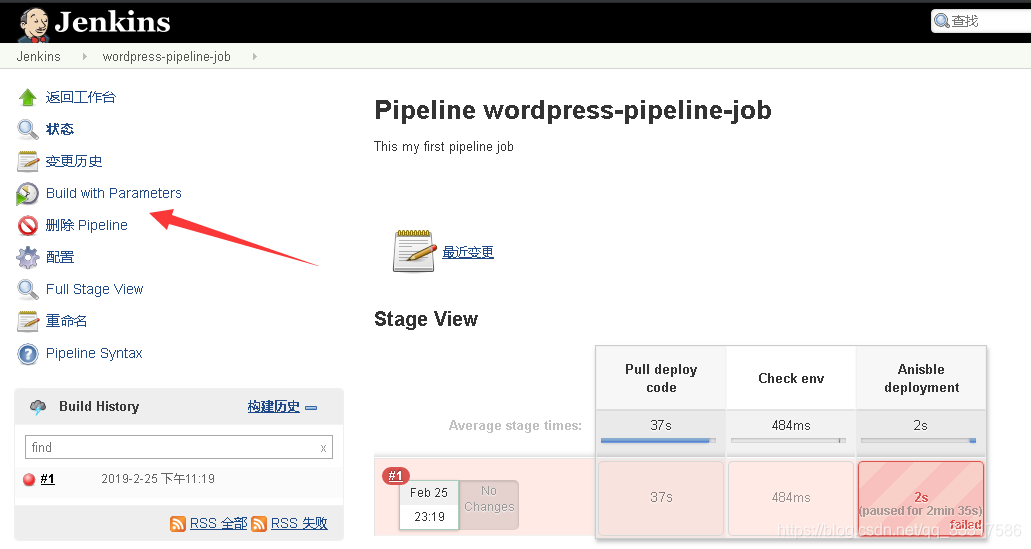Open the 返回工作台 link
The width and height of the screenshot is (1031, 549).
click(x=81, y=97)
